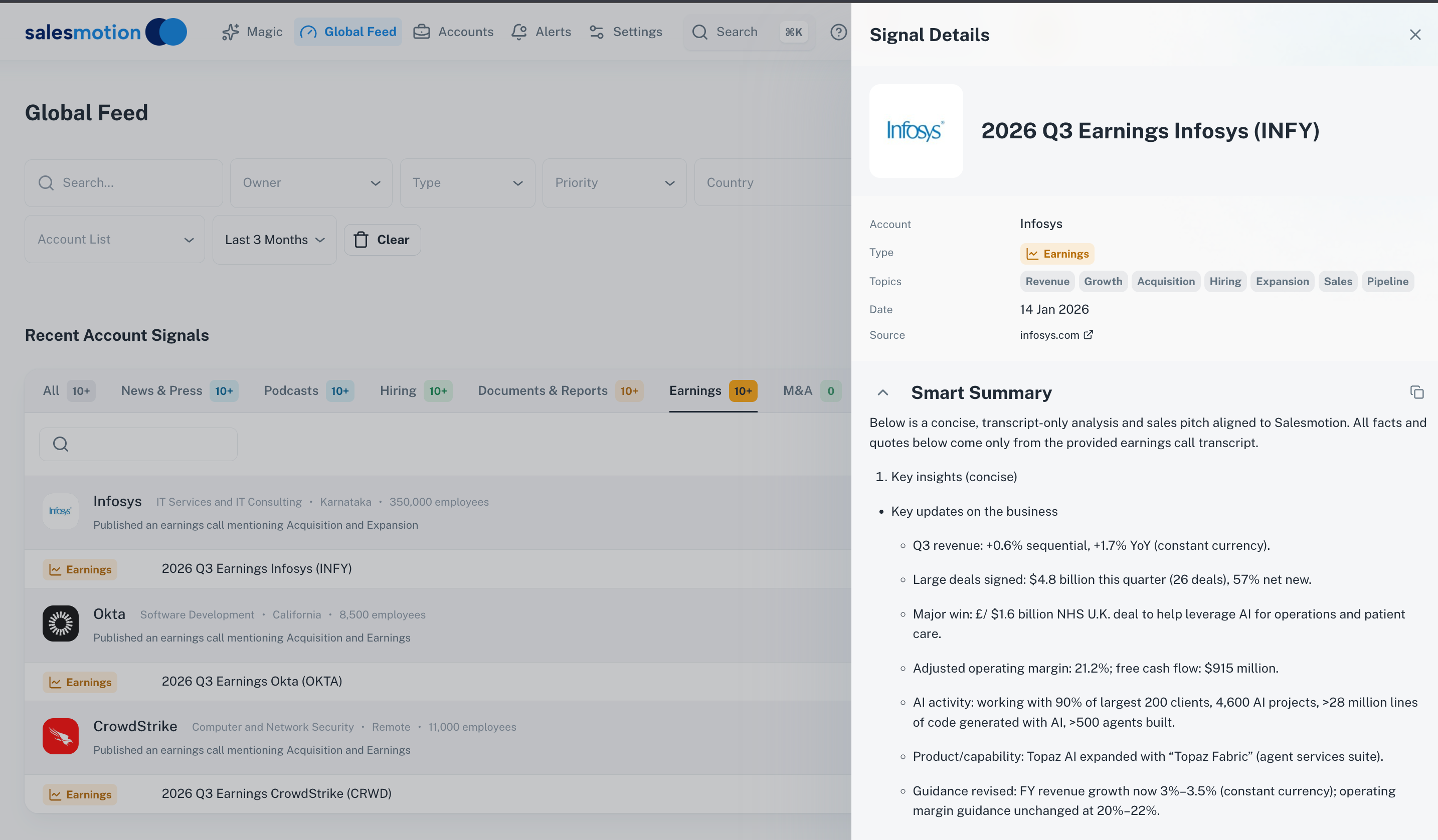
Task: Close the Signal Details panel
Action: point(1414,35)
